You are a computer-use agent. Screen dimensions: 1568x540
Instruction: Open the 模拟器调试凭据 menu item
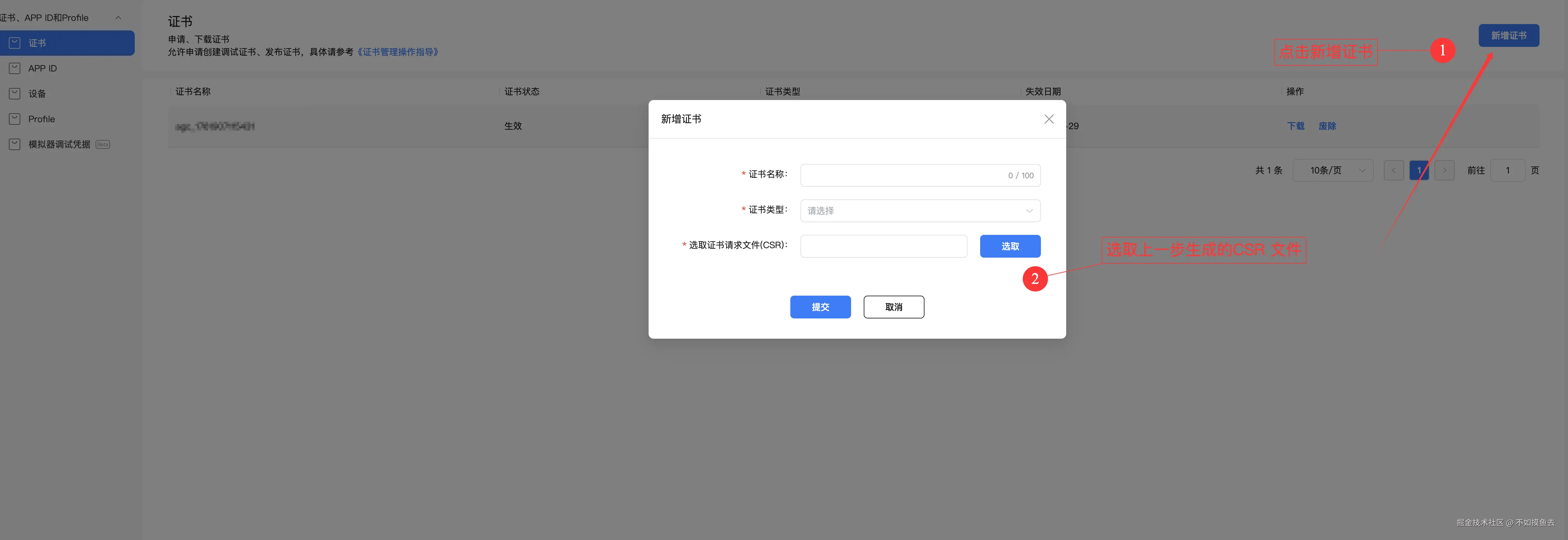click(x=59, y=144)
